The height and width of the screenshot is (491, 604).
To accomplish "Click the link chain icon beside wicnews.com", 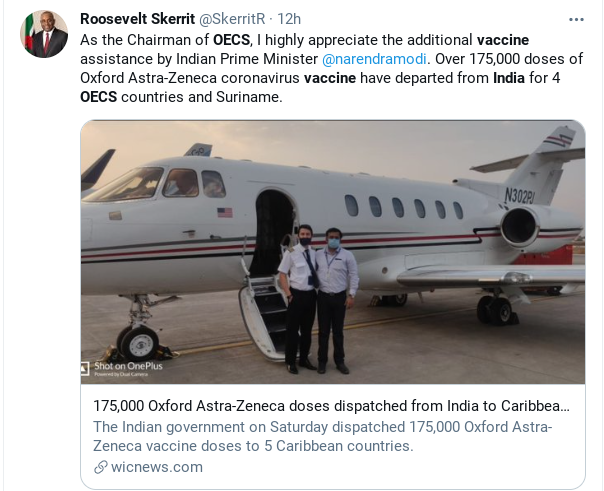I will tap(101, 467).
